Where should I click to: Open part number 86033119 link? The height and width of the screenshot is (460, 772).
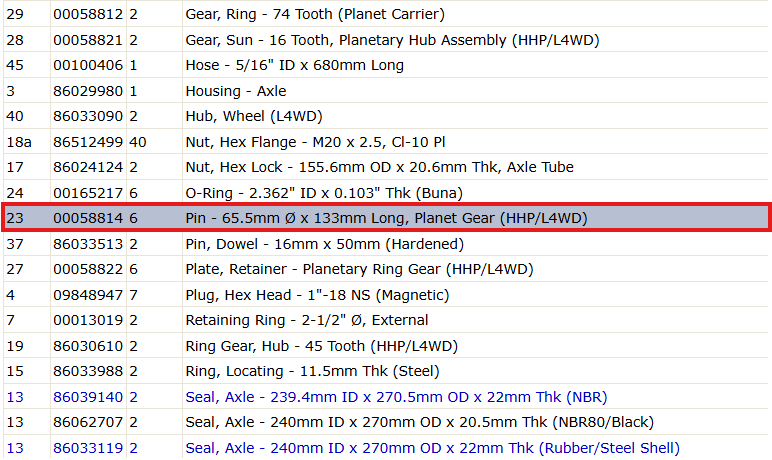click(88, 448)
